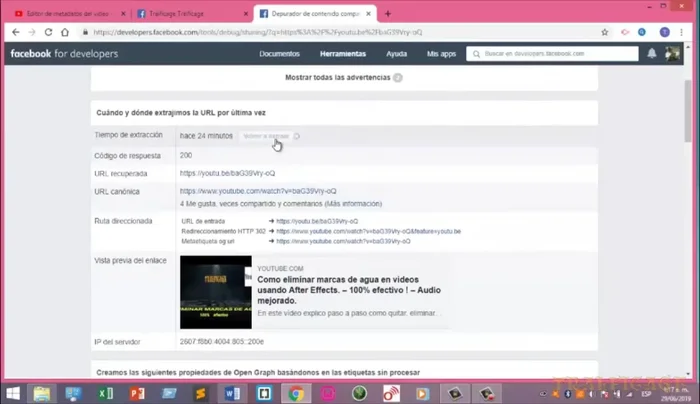The height and width of the screenshot is (404, 700).
Task: Launch Word from the taskbar
Action: 233,392
